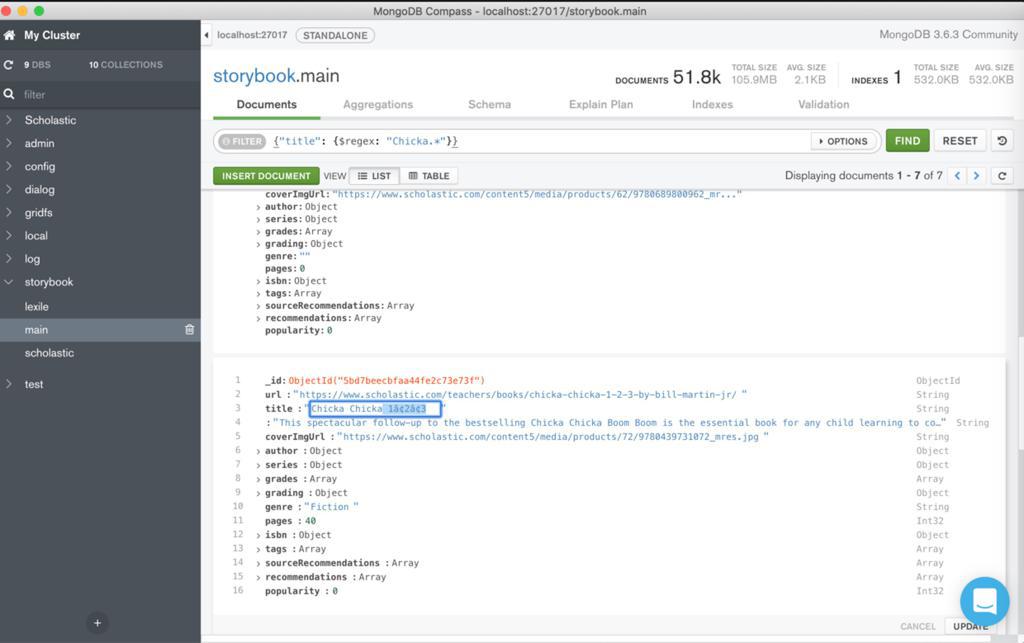Go to previous page of documents
Image resolution: width=1024 pixels, height=643 pixels.
pyautogui.click(x=957, y=176)
